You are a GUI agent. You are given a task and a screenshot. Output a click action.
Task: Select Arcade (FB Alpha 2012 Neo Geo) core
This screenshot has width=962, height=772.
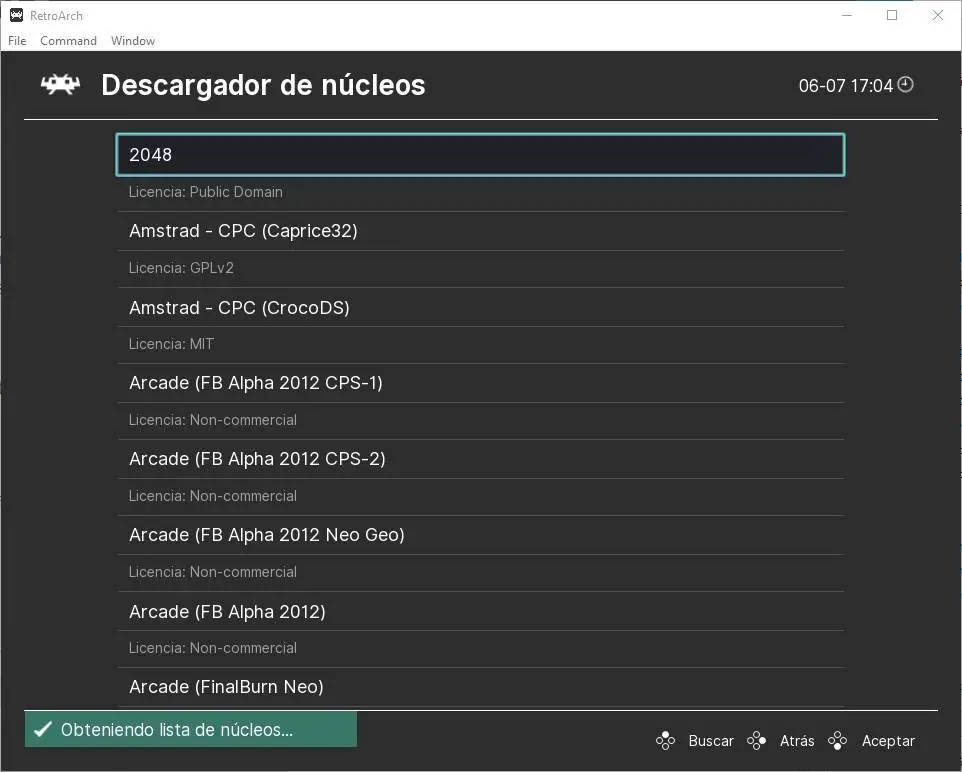tap(480, 535)
